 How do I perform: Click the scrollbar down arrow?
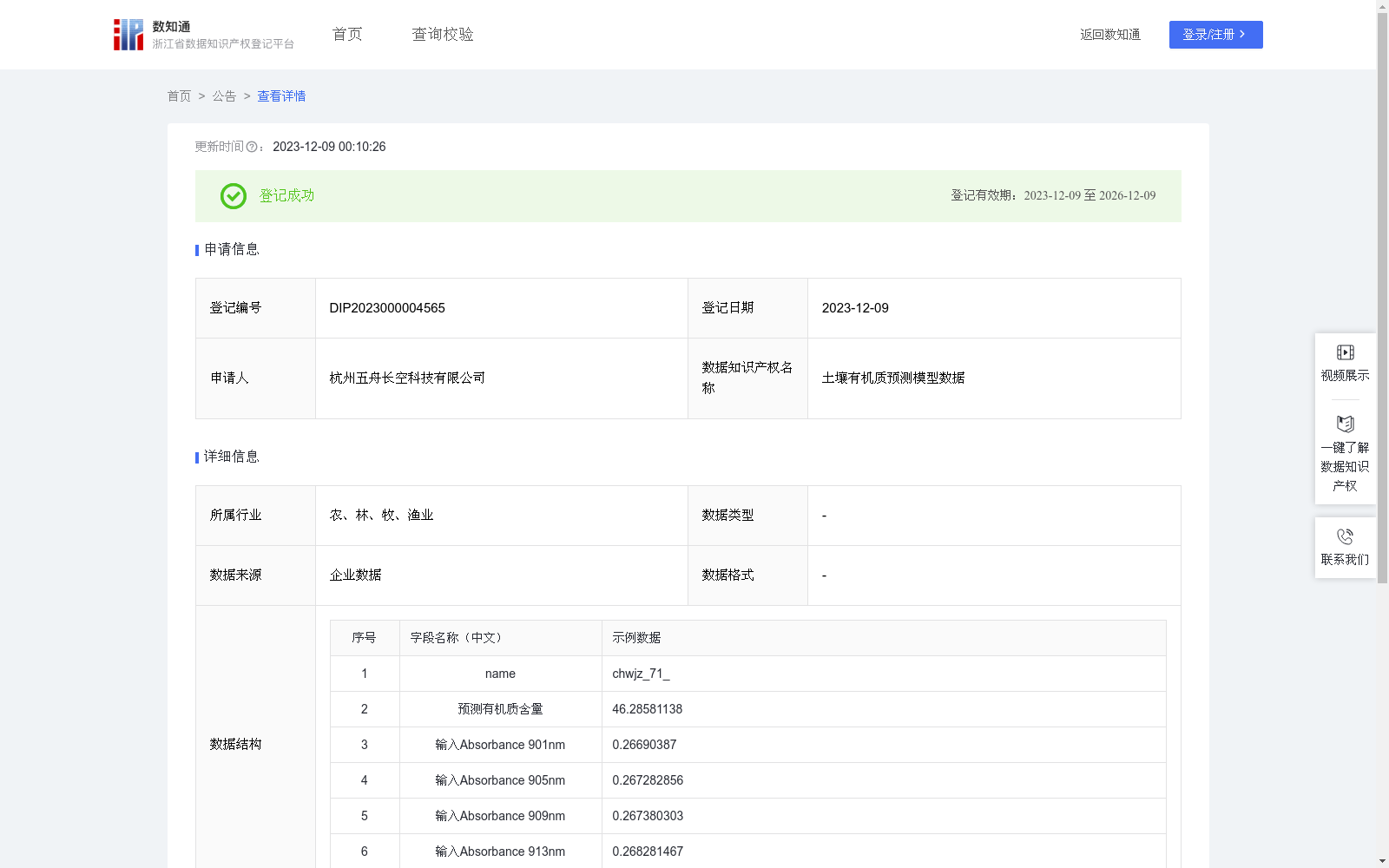pos(1382,862)
